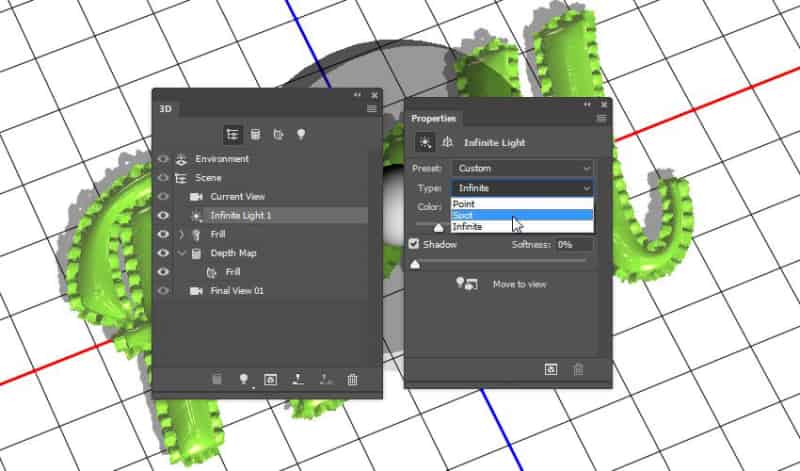
Task: Click Render icon at Properties panel bottom
Action: click(551, 369)
